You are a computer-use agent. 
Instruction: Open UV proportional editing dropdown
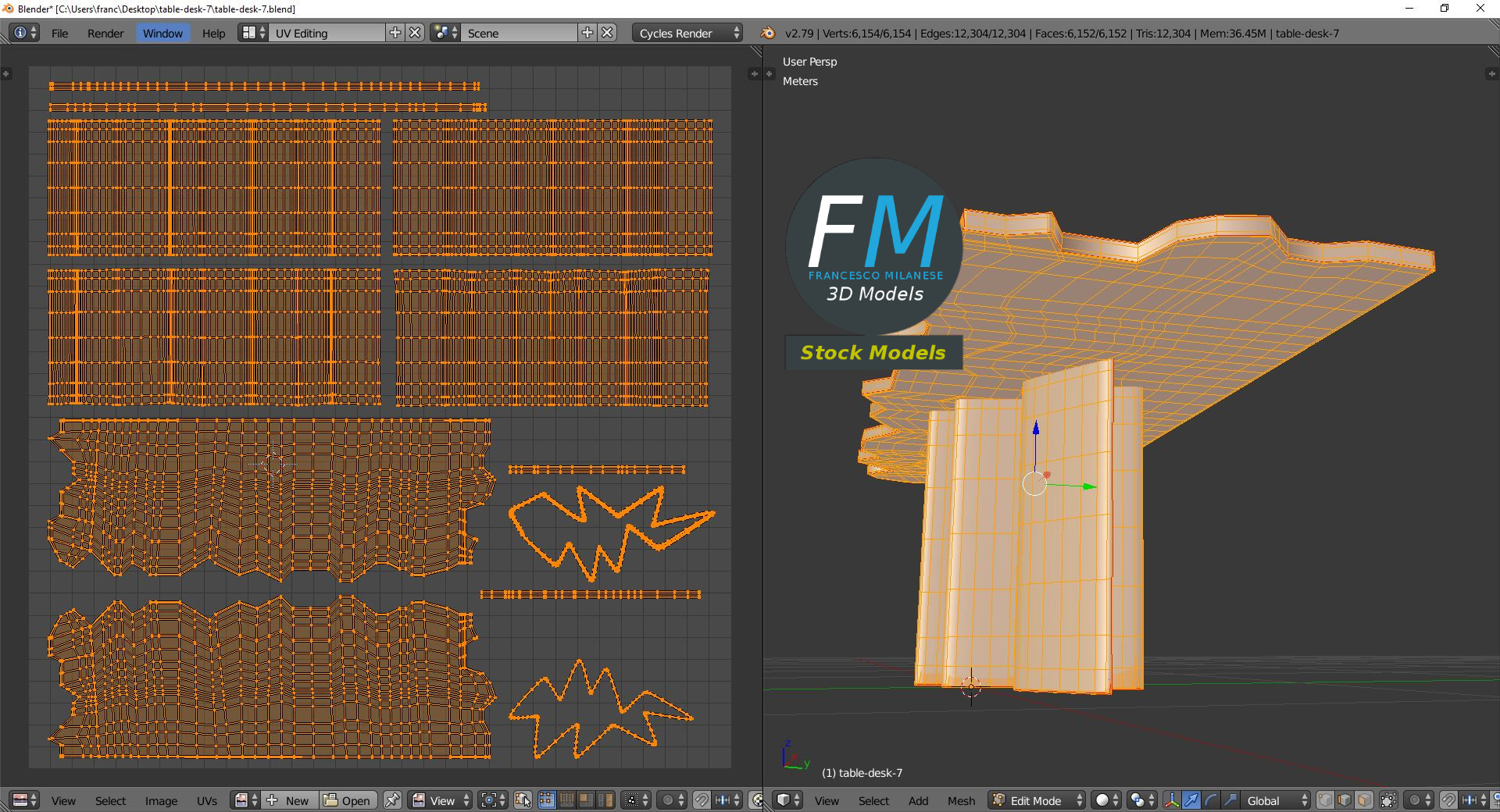click(x=672, y=800)
